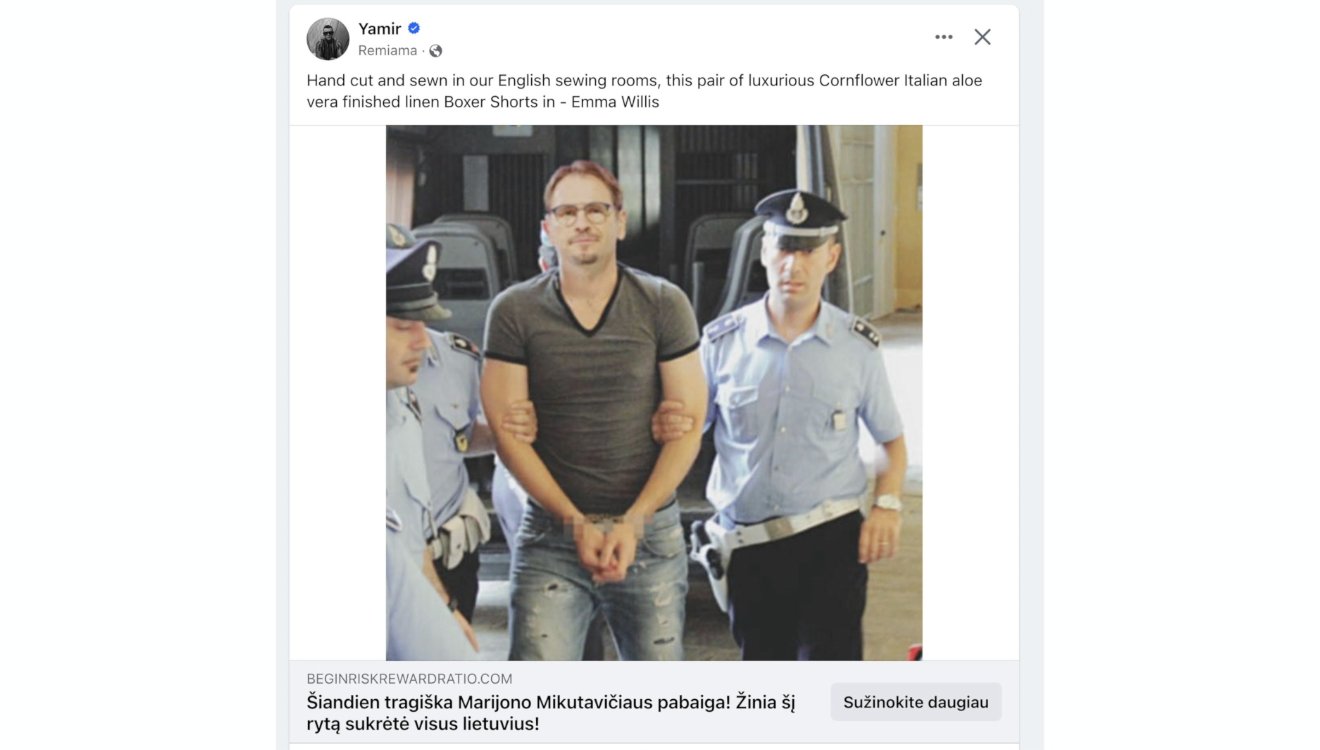Click the police officer on the photo's right

coord(800,420)
